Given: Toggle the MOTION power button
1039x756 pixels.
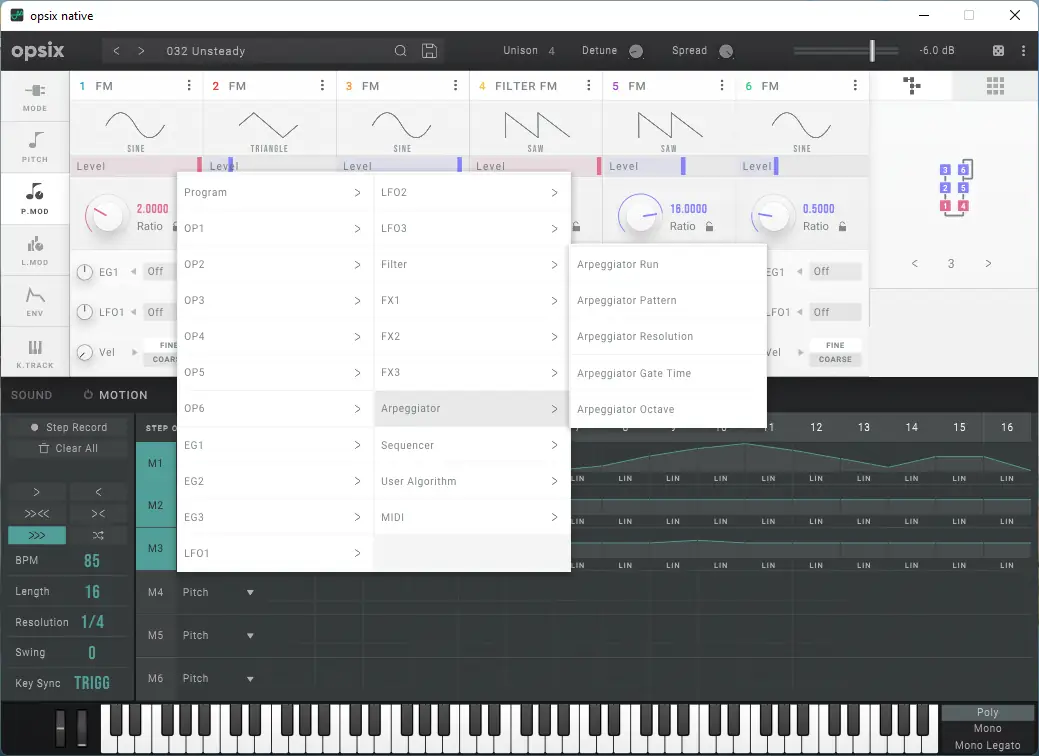Looking at the screenshot, I should tap(87, 395).
